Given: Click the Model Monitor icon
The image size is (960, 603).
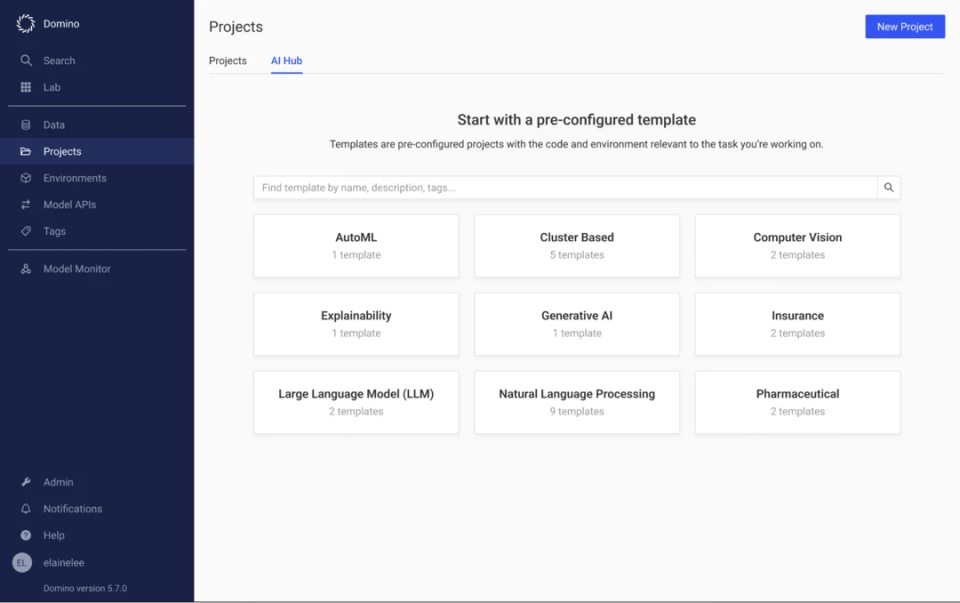Looking at the screenshot, I should [x=26, y=269].
